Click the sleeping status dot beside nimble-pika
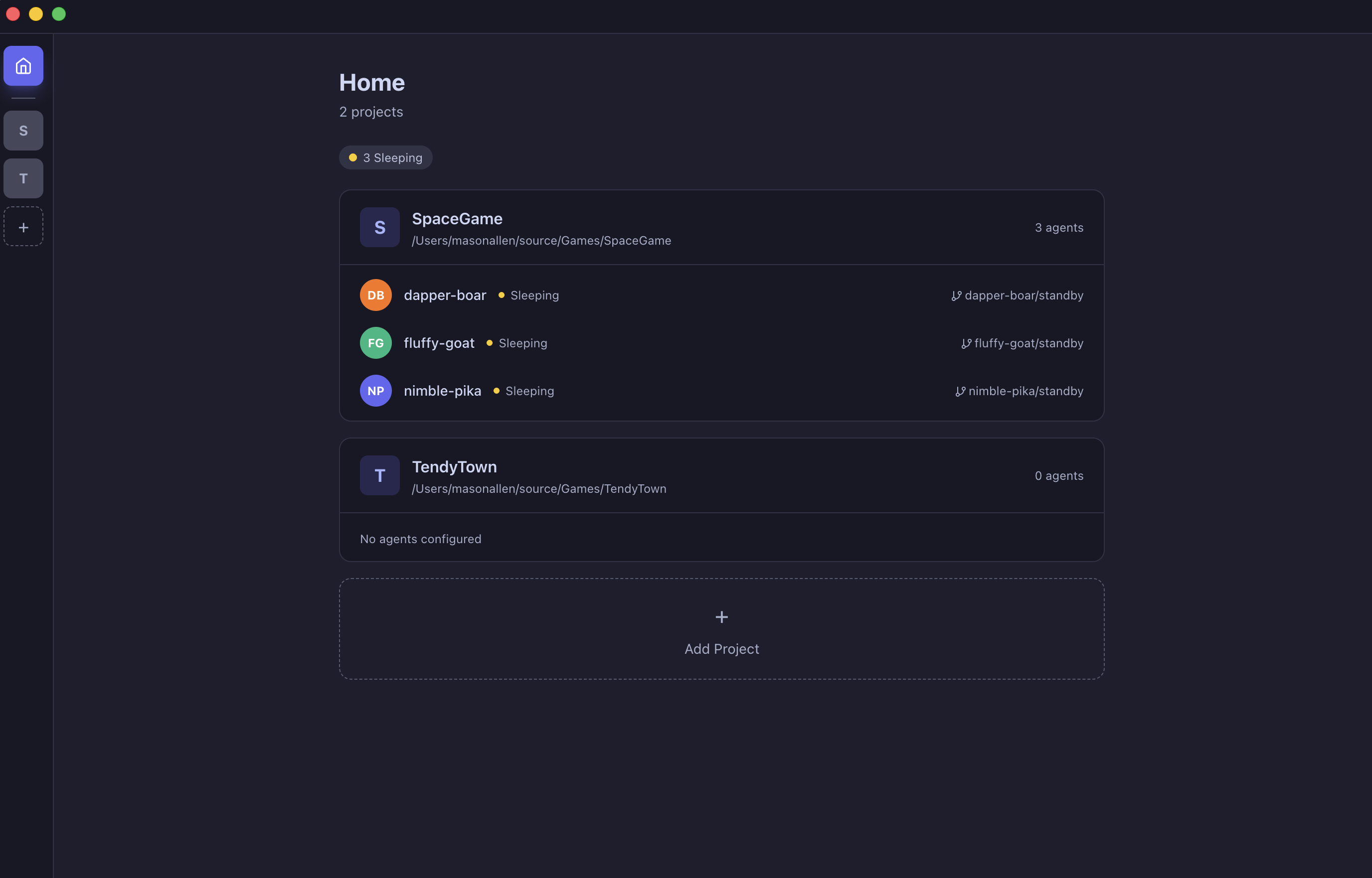The width and height of the screenshot is (1372, 878). (497, 391)
